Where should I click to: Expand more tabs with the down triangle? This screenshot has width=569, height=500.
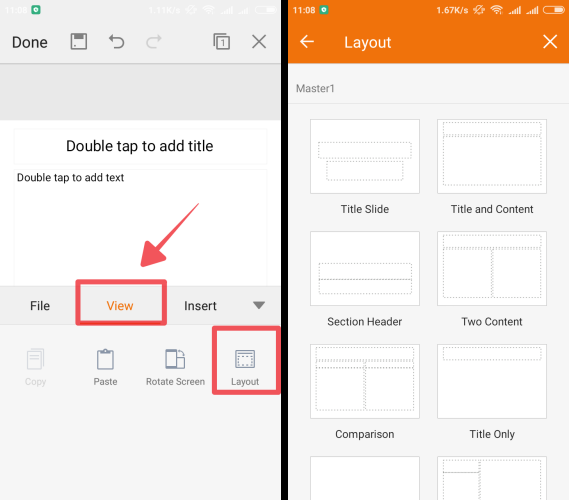pos(259,305)
